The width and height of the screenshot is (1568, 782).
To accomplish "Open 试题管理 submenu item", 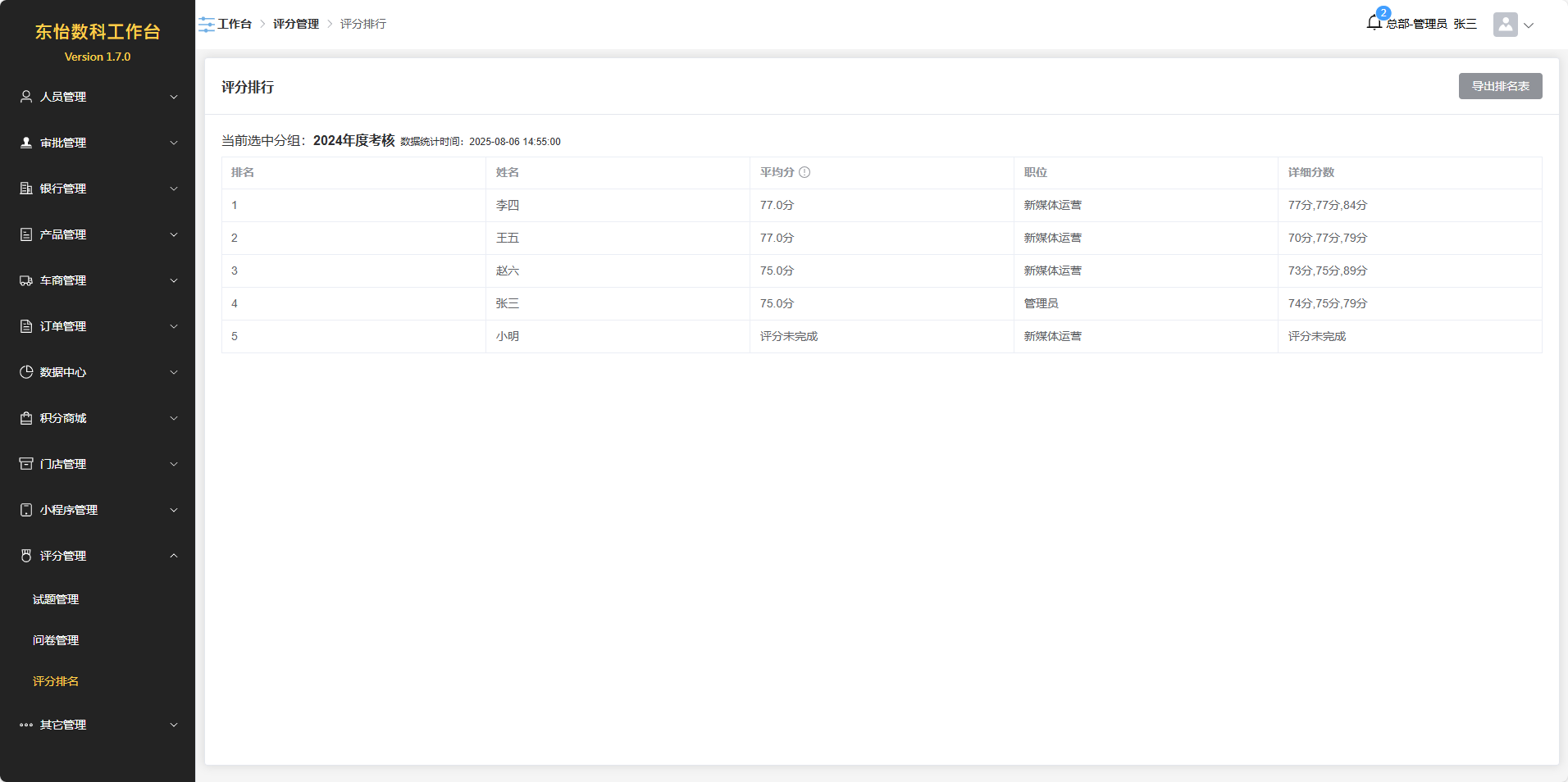I will coord(56,599).
